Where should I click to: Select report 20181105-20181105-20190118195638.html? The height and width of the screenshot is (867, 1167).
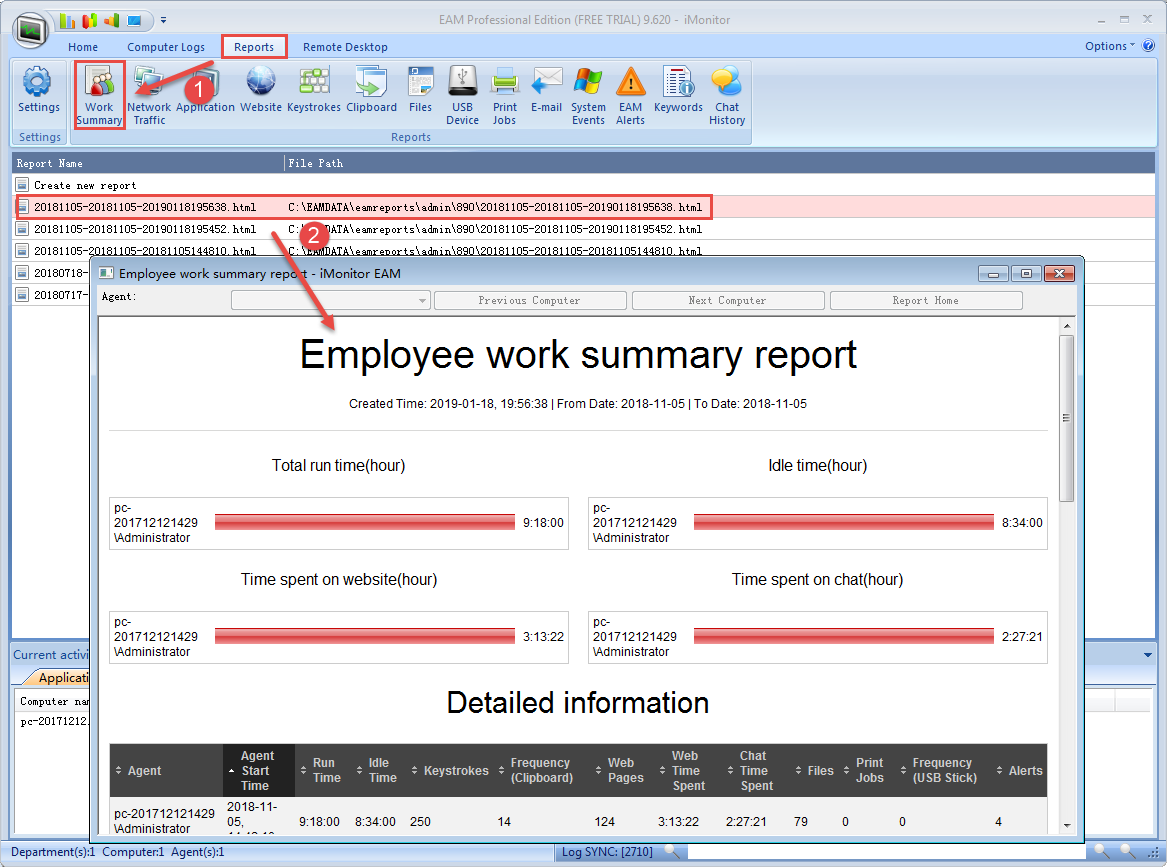(x=145, y=207)
